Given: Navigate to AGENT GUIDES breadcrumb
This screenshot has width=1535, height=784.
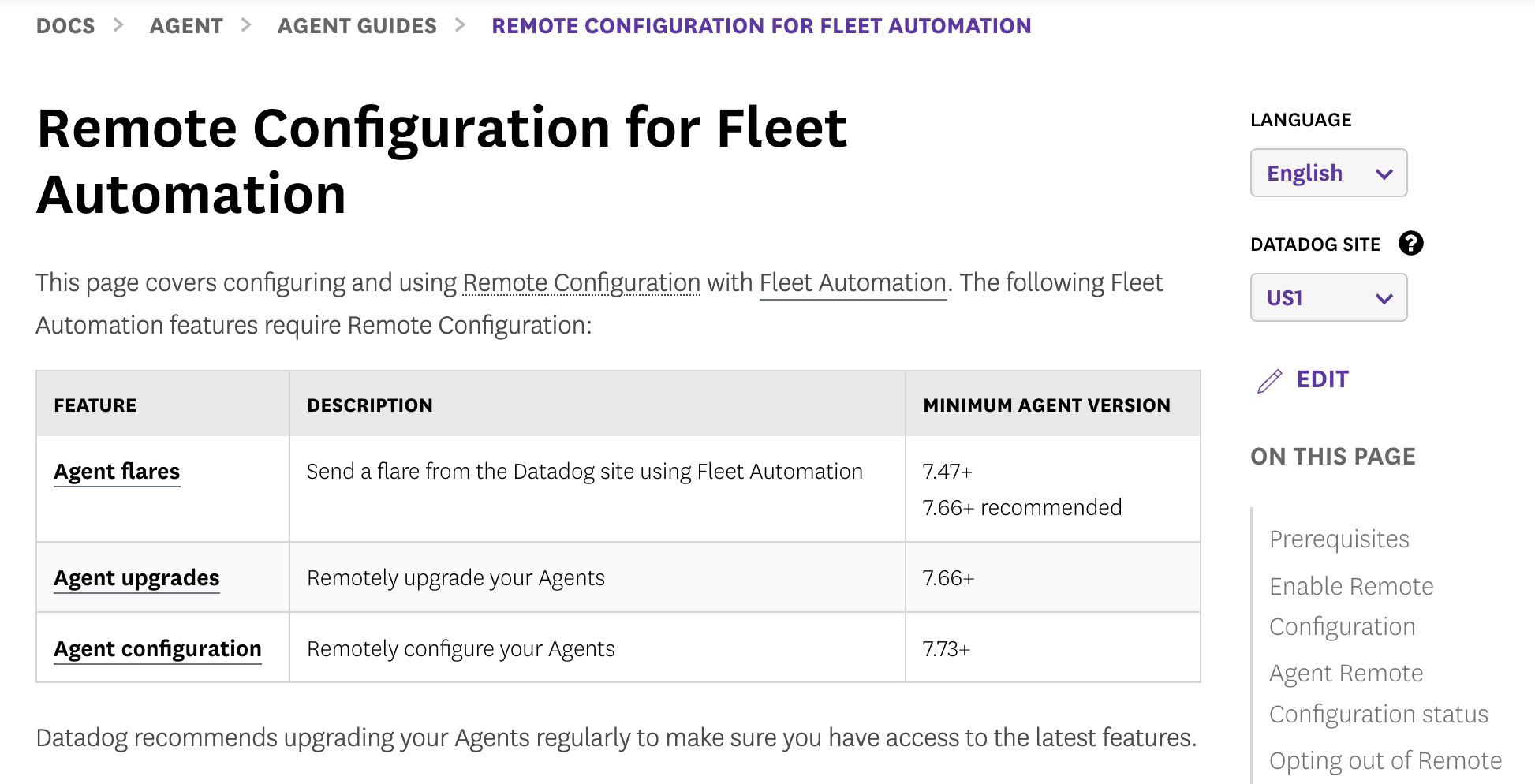Looking at the screenshot, I should tap(357, 24).
